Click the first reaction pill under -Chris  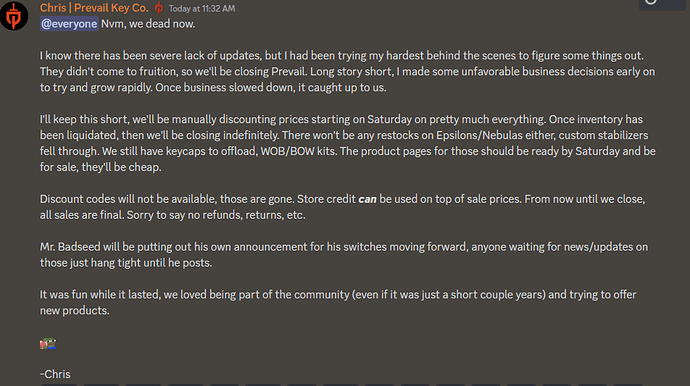click(x=59, y=385)
